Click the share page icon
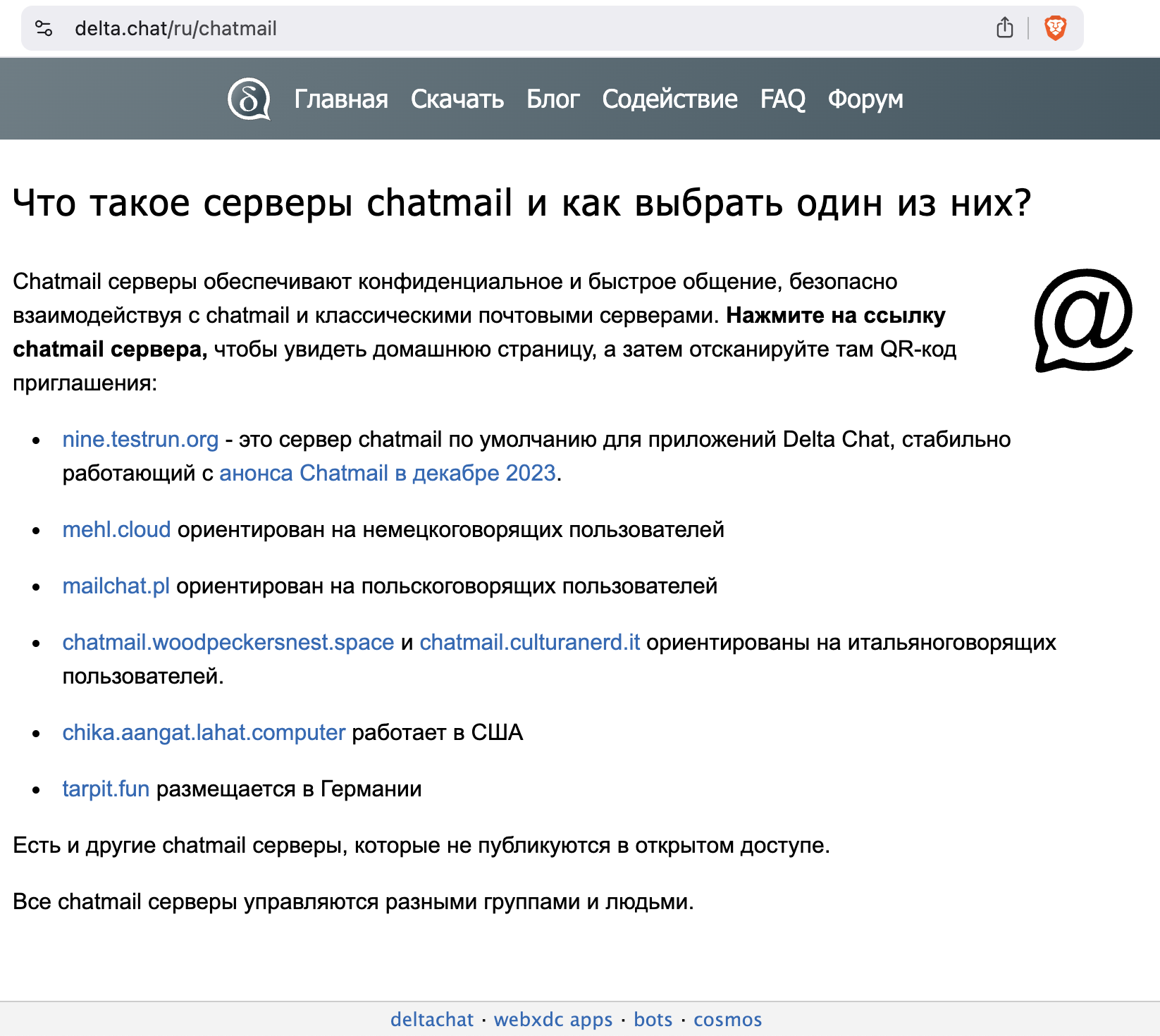 1004,28
